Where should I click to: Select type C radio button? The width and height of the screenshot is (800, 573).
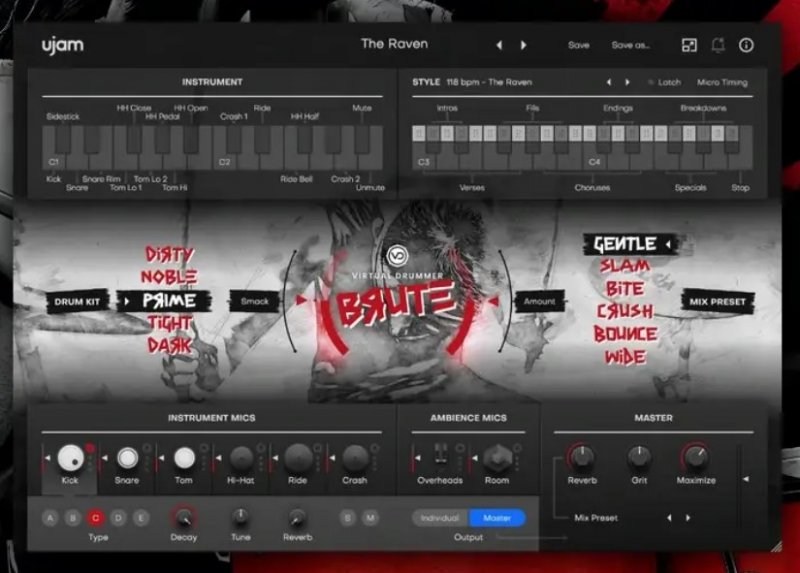pyautogui.click(x=96, y=517)
